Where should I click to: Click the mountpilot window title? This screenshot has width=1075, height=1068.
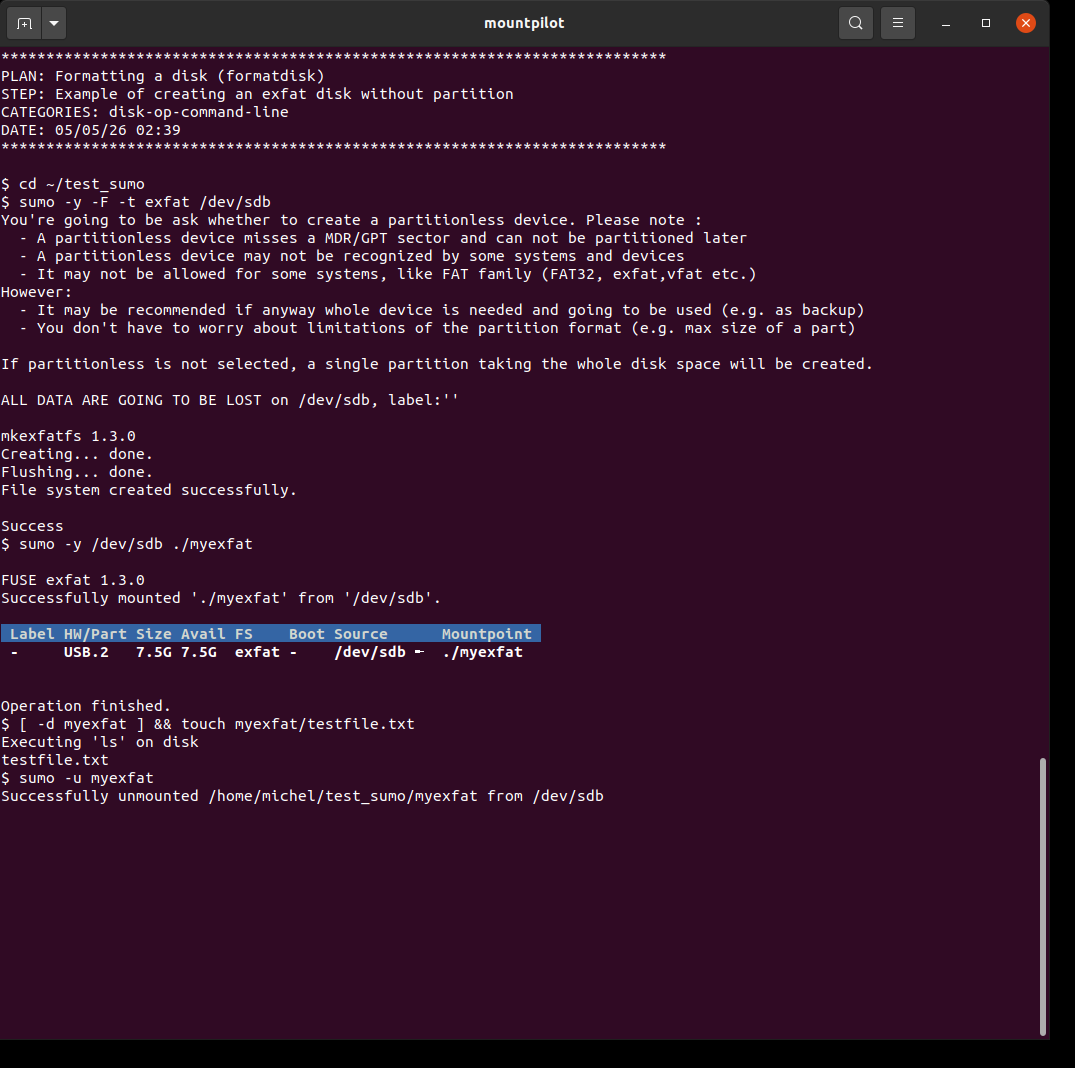(x=524, y=23)
